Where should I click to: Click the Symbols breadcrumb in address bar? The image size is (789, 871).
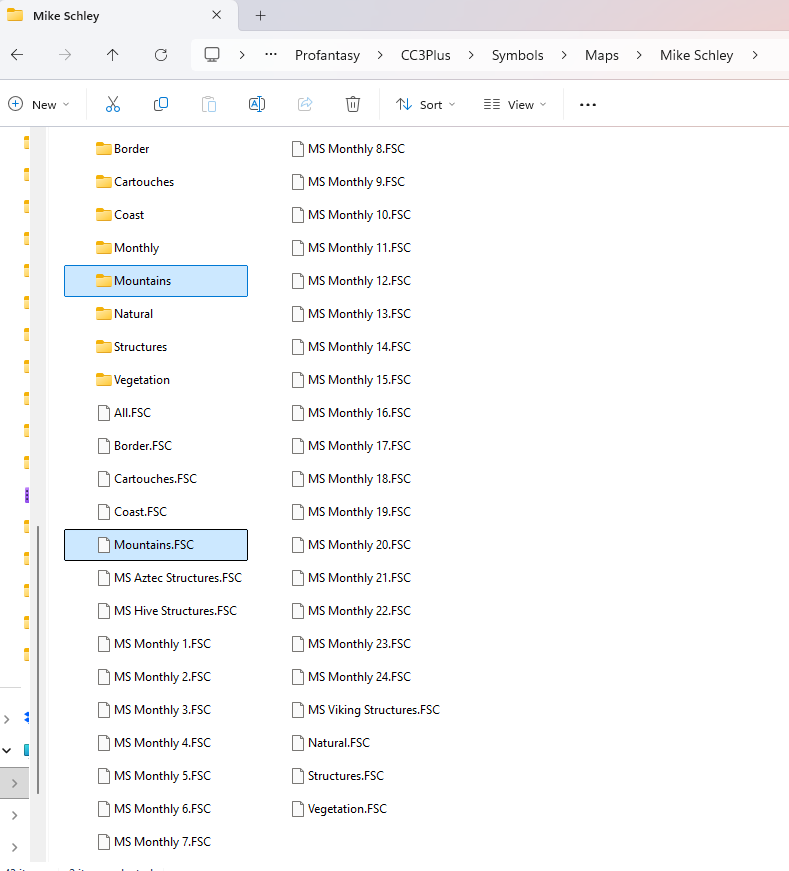coord(517,55)
